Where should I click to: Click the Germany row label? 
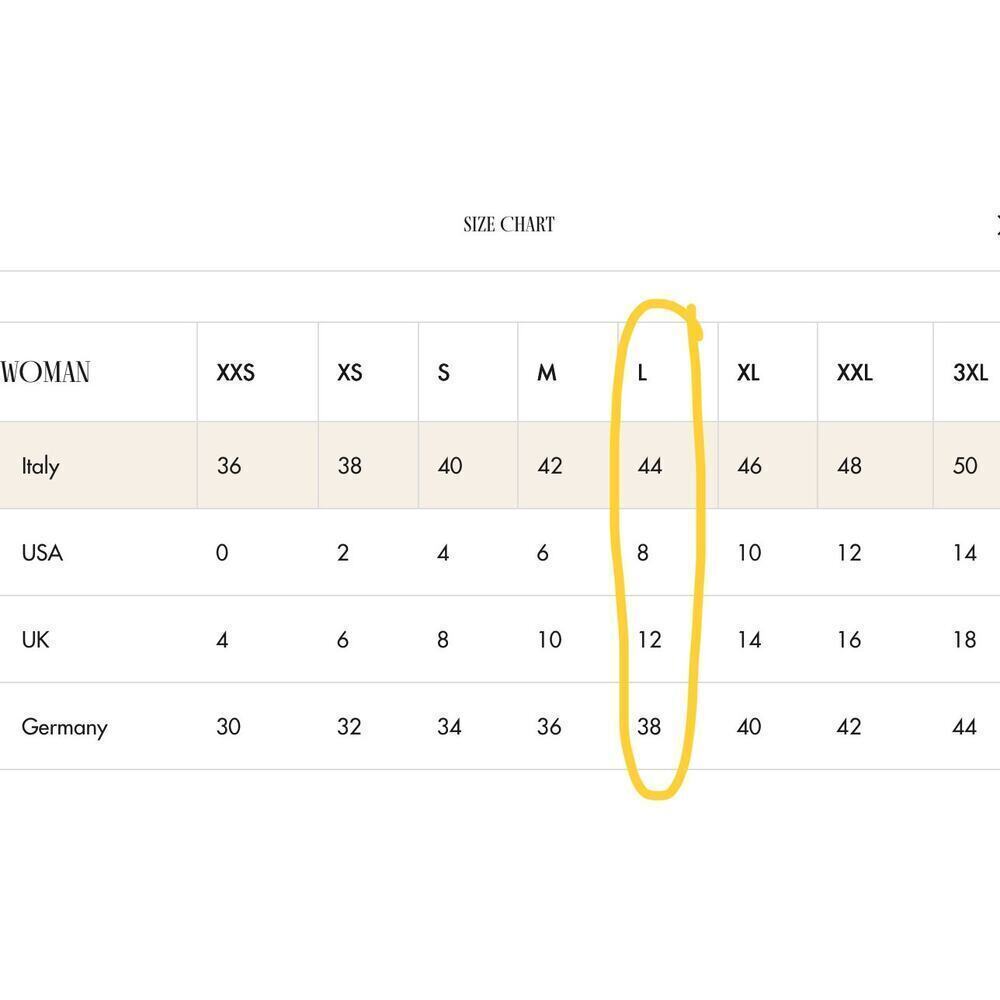(64, 727)
